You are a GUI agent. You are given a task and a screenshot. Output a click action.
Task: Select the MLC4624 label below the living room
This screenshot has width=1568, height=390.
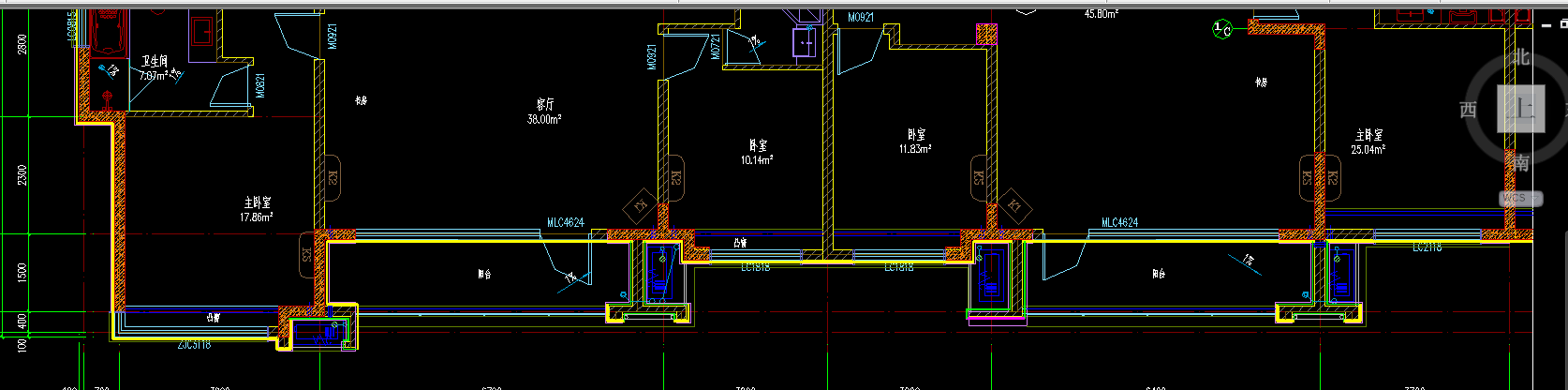[566, 223]
